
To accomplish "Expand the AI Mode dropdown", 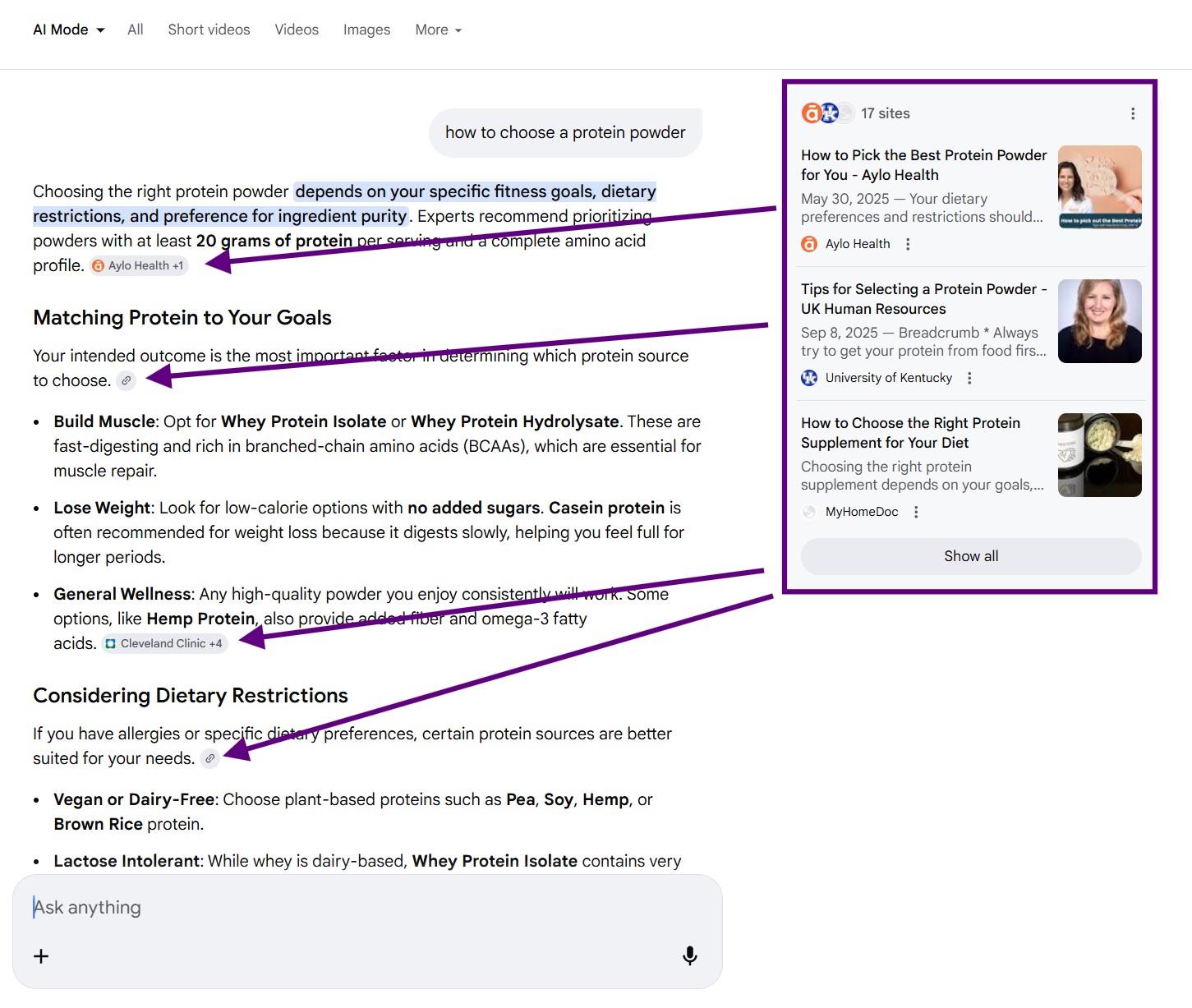I will coord(69,30).
